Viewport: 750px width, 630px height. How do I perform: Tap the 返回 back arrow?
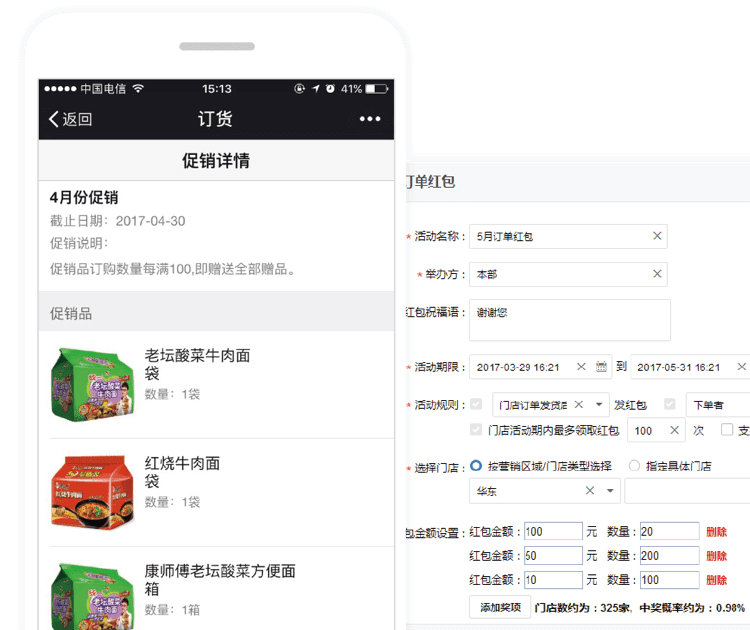(70, 119)
